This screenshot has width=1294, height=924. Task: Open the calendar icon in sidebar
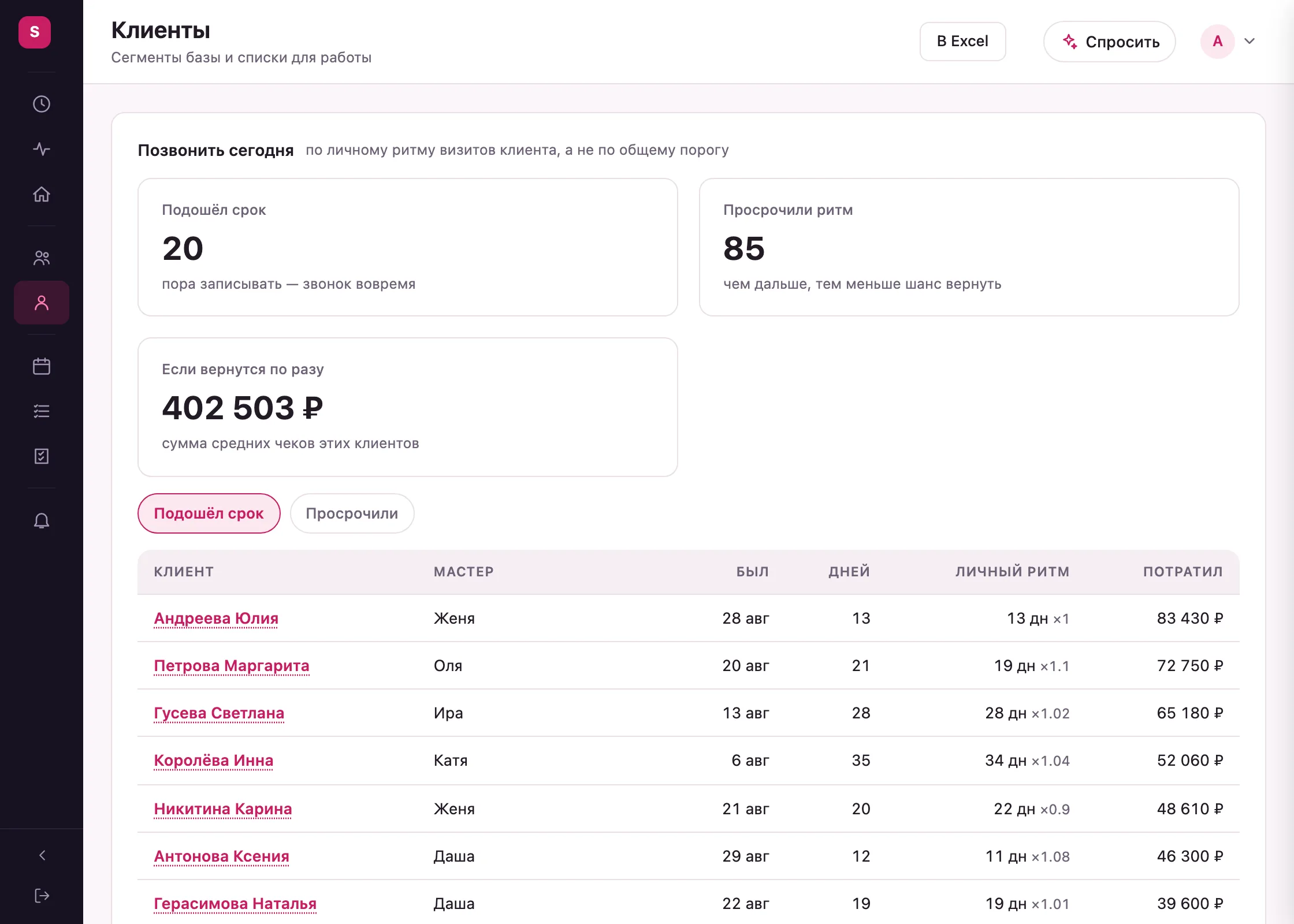click(x=42, y=366)
